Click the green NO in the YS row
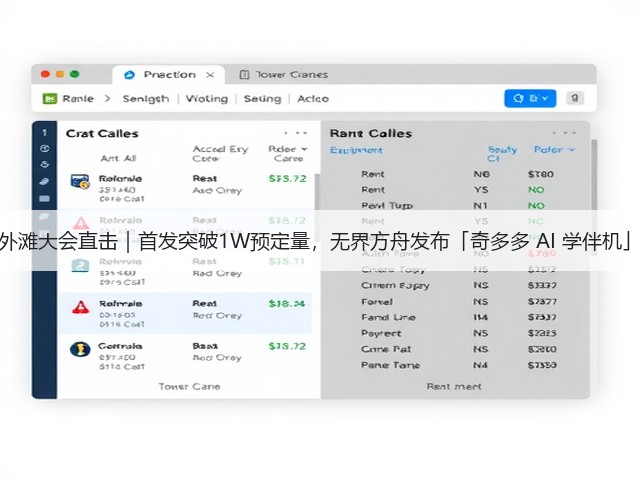Screen dimensions: 640x480 coord(536,190)
